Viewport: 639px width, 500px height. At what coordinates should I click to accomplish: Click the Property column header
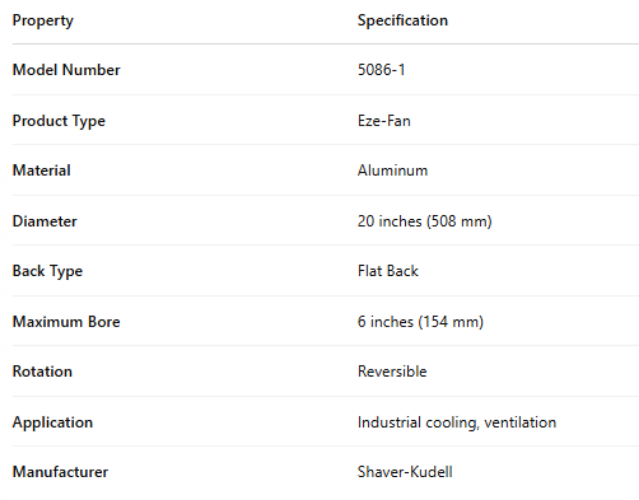point(43,20)
